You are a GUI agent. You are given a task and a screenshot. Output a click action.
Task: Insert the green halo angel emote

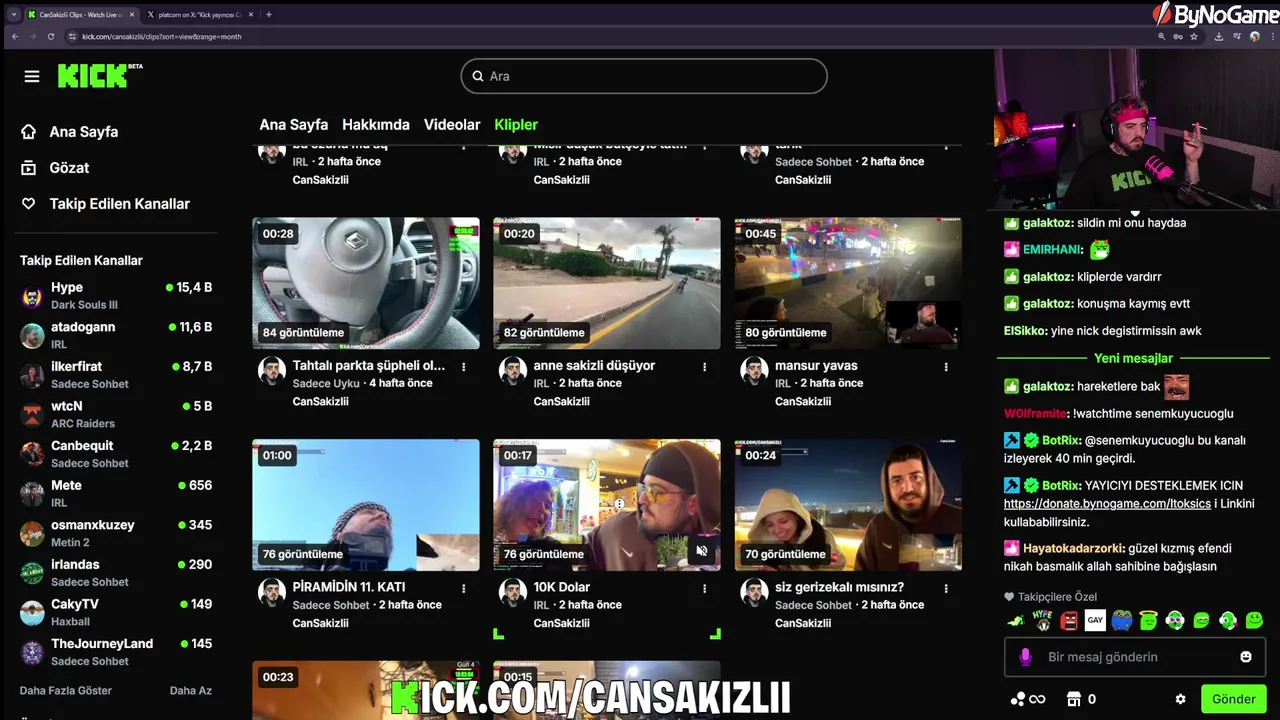pyautogui.click(x=1148, y=621)
